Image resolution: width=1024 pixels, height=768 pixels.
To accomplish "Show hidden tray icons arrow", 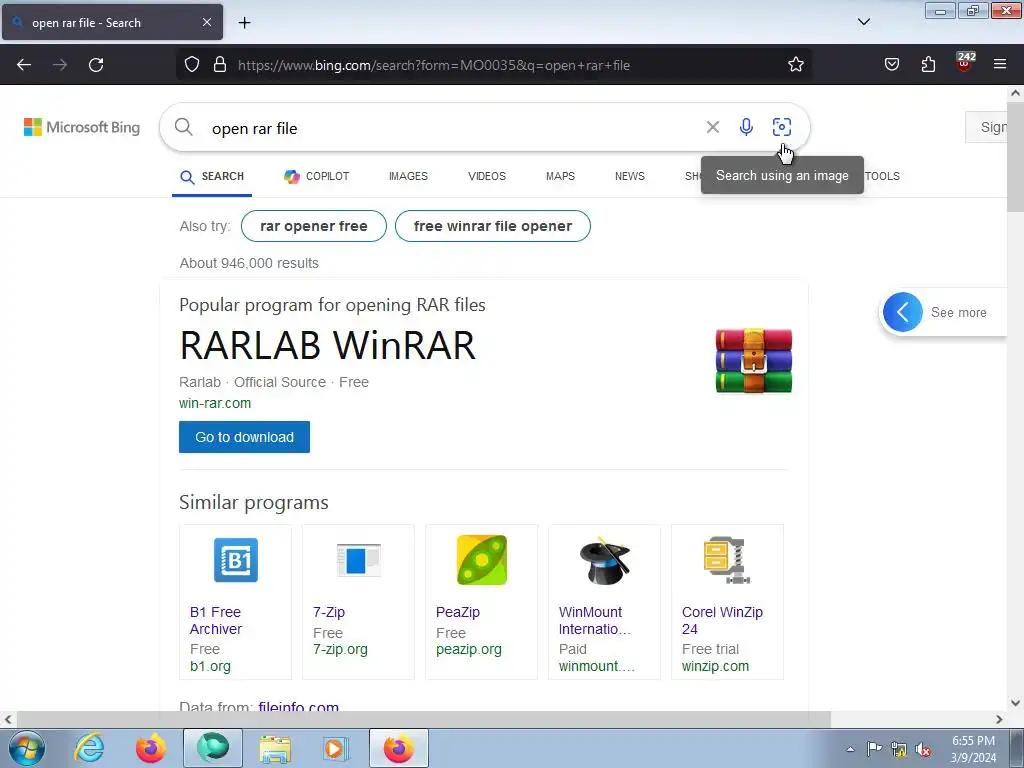I will pyautogui.click(x=850, y=749).
